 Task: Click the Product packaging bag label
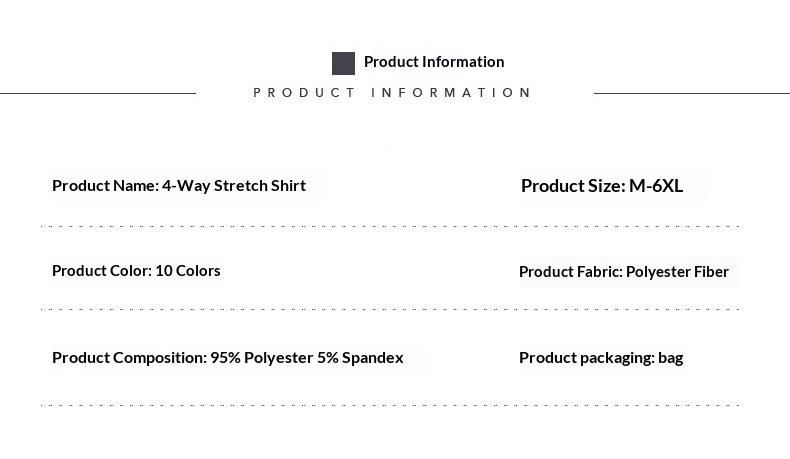point(600,358)
